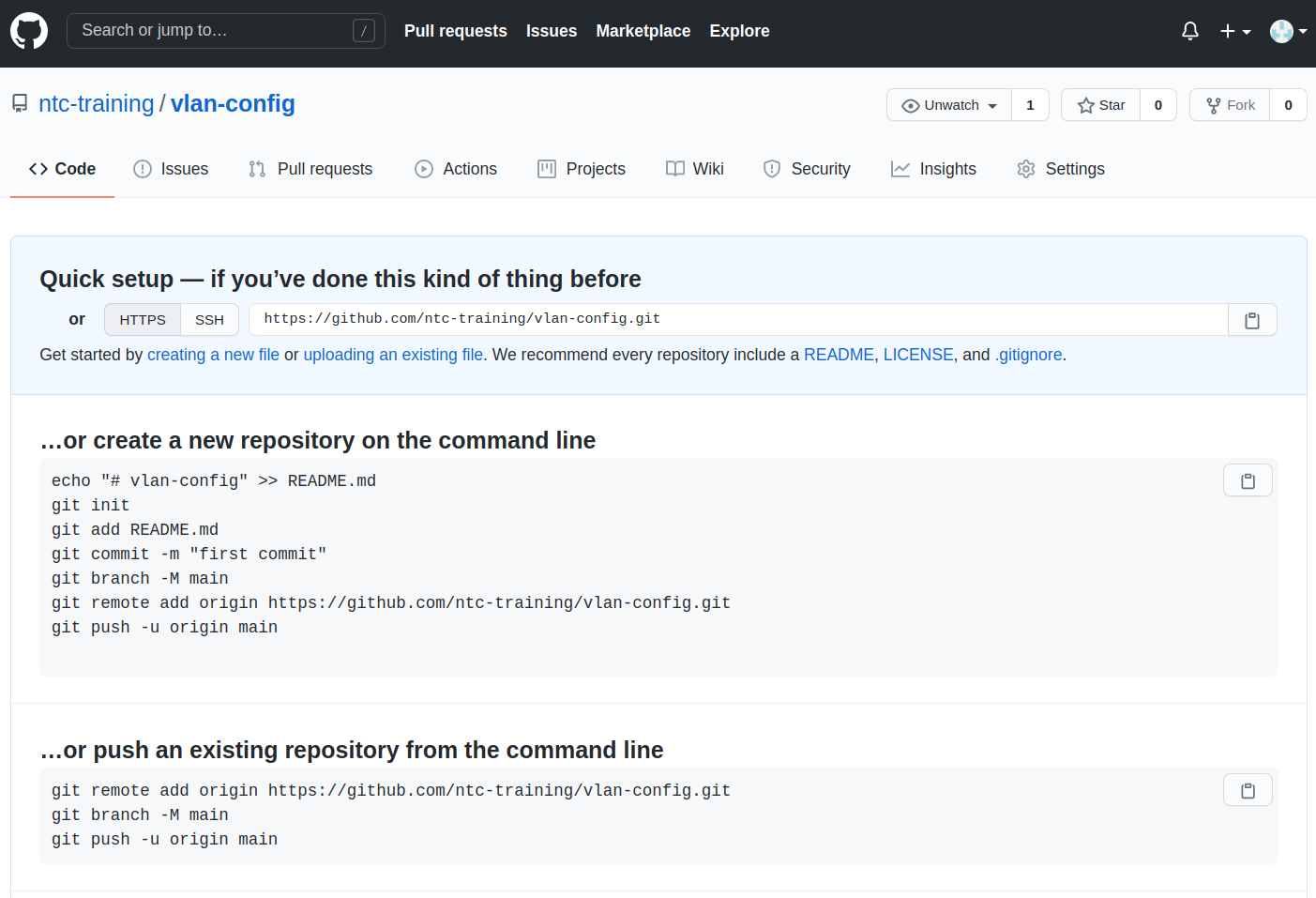The image size is (1316, 898).
Task: Switch to the Actions tab
Action: [456, 169]
